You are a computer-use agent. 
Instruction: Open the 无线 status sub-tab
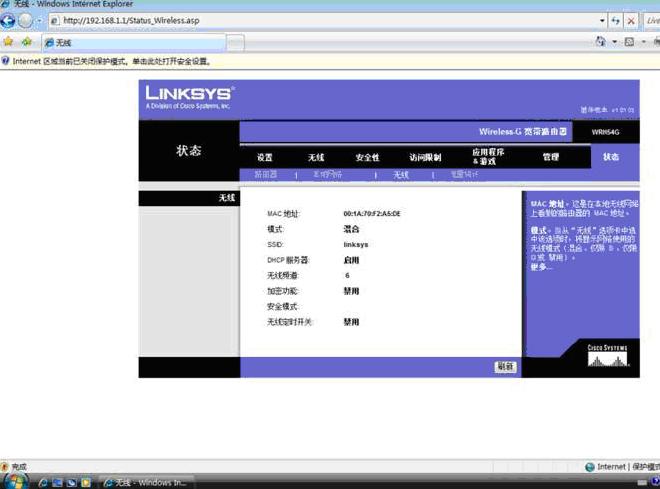coord(401,175)
